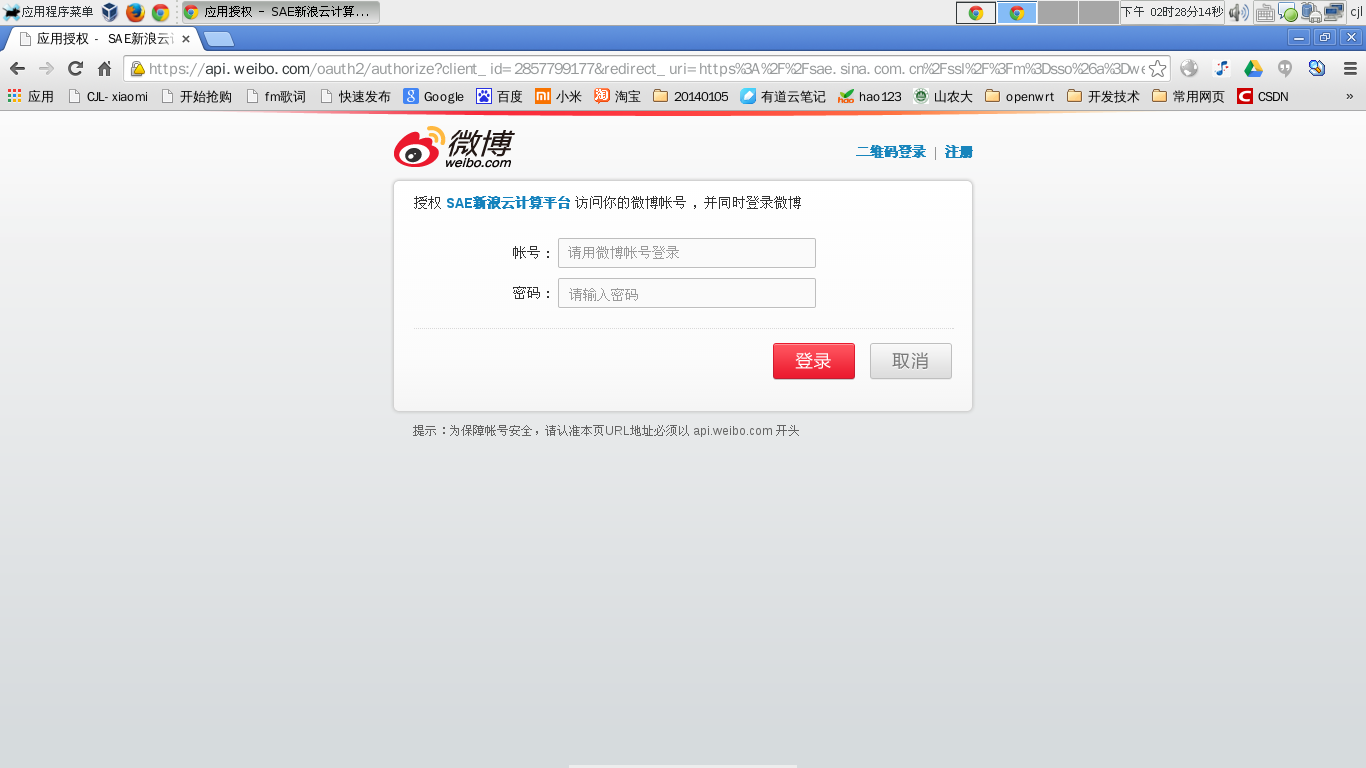This screenshot has height=768, width=1366.
Task: Open the 山农大 bookmark
Action: coord(943,96)
